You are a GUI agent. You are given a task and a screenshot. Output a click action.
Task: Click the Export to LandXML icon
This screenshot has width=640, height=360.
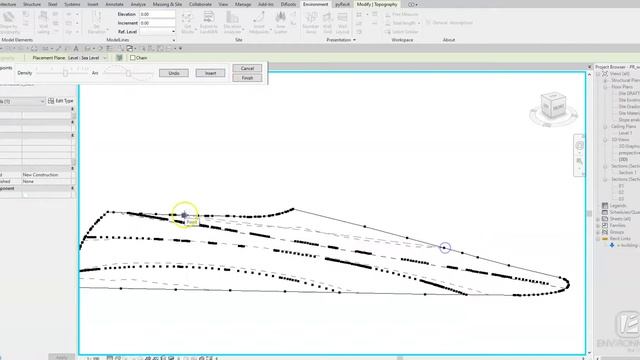pos(209,22)
